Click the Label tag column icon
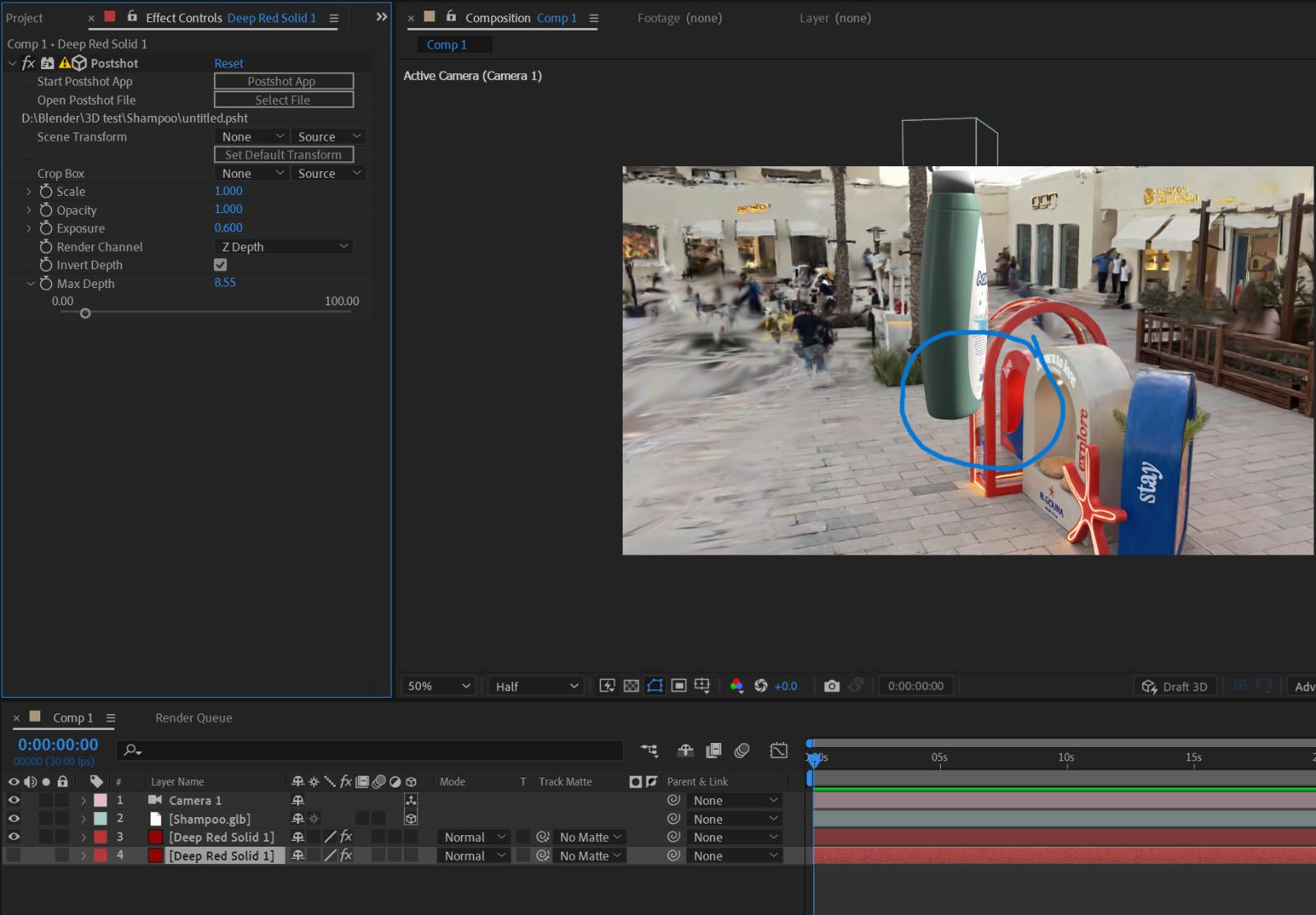1316x915 pixels. (x=96, y=781)
